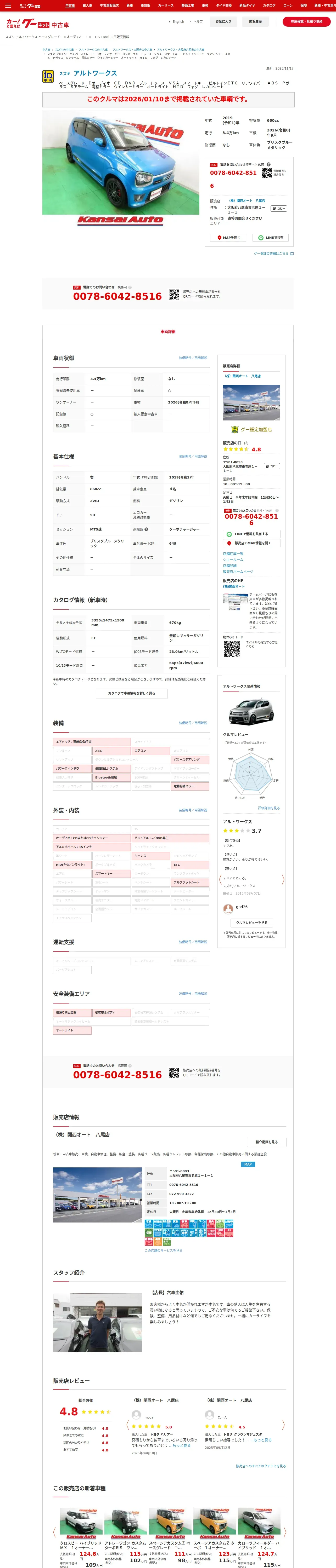The image size is (336, 1568).
Task: Click the silver アルトワークス related thumbnail
Action: [x=251, y=712]
